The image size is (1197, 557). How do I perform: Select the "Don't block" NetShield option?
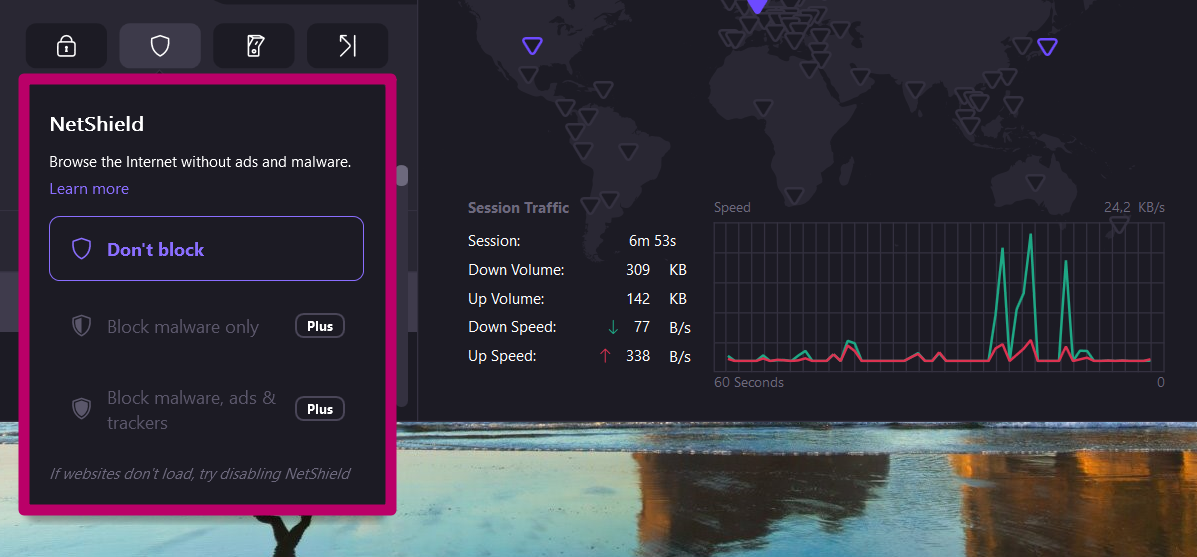click(206, 249)
